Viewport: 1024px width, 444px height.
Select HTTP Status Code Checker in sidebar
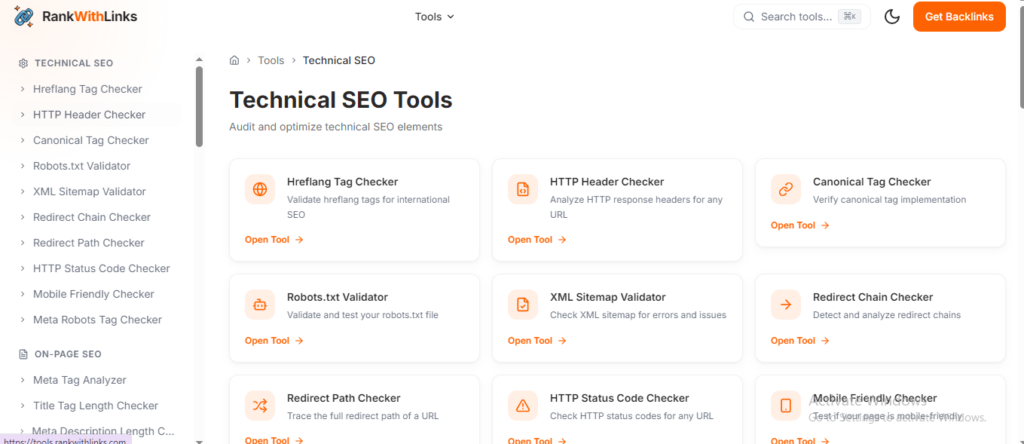click(x=101, y=268)
